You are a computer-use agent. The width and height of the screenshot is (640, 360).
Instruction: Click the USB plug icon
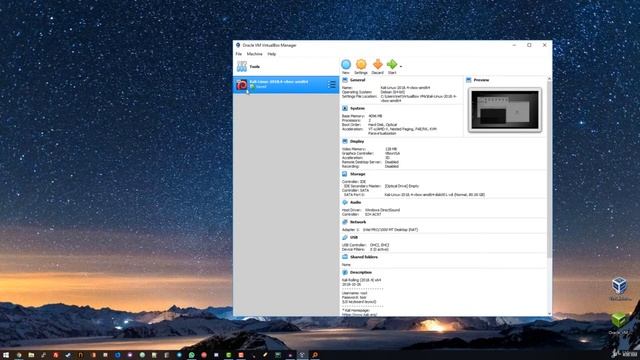345,237
